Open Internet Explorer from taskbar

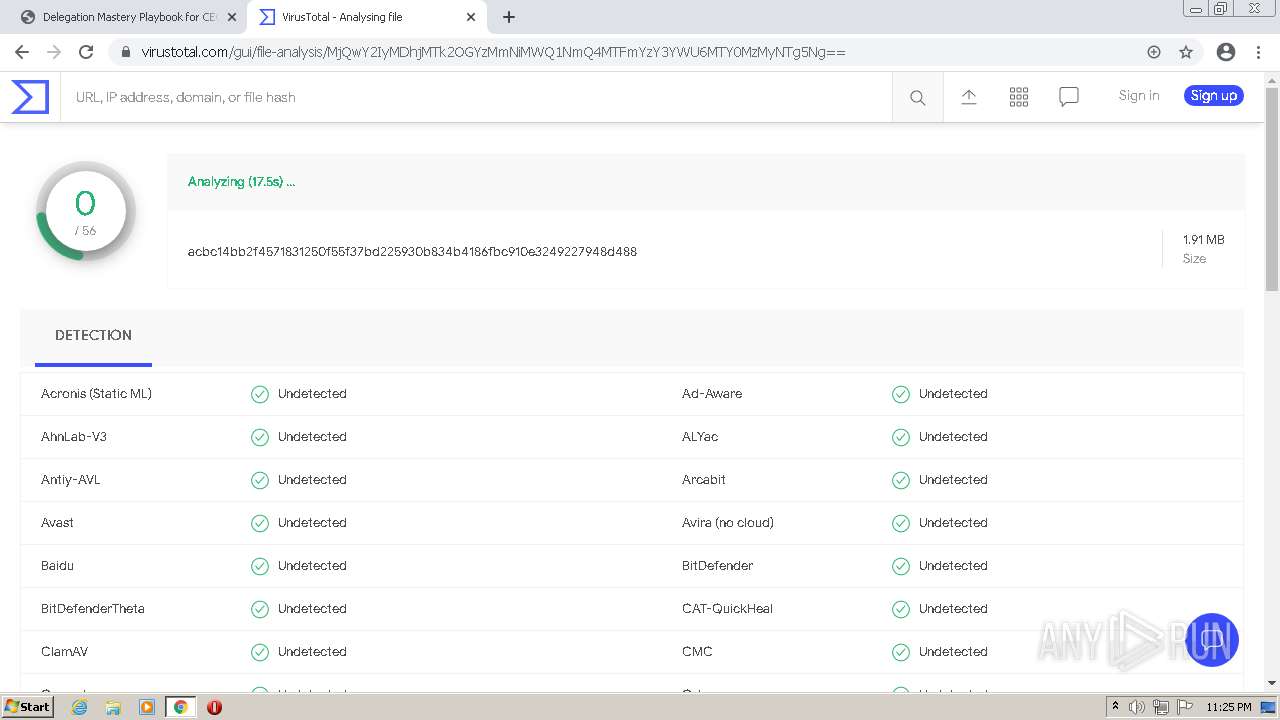pos(80,707)
